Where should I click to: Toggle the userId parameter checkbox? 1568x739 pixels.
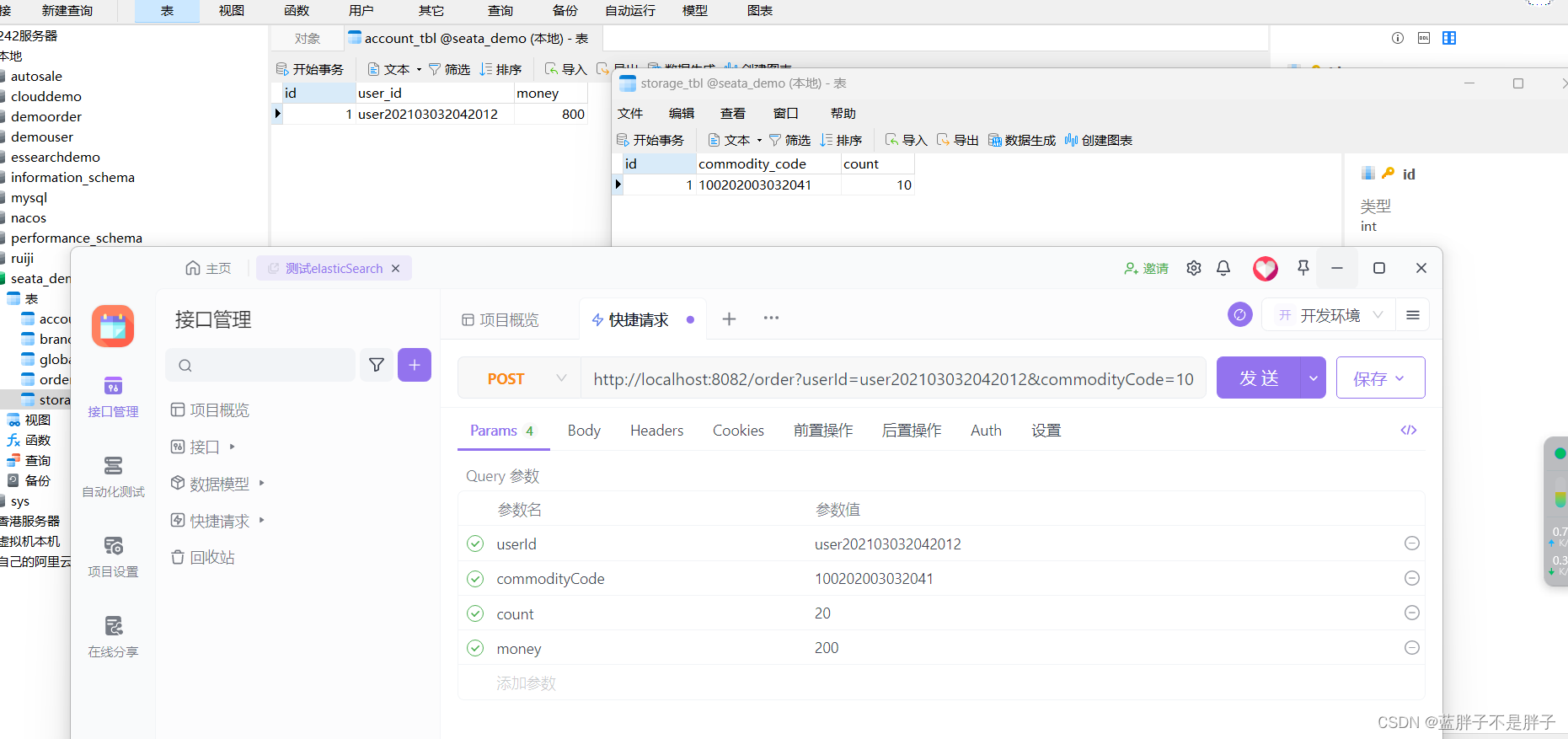point(475,544)
